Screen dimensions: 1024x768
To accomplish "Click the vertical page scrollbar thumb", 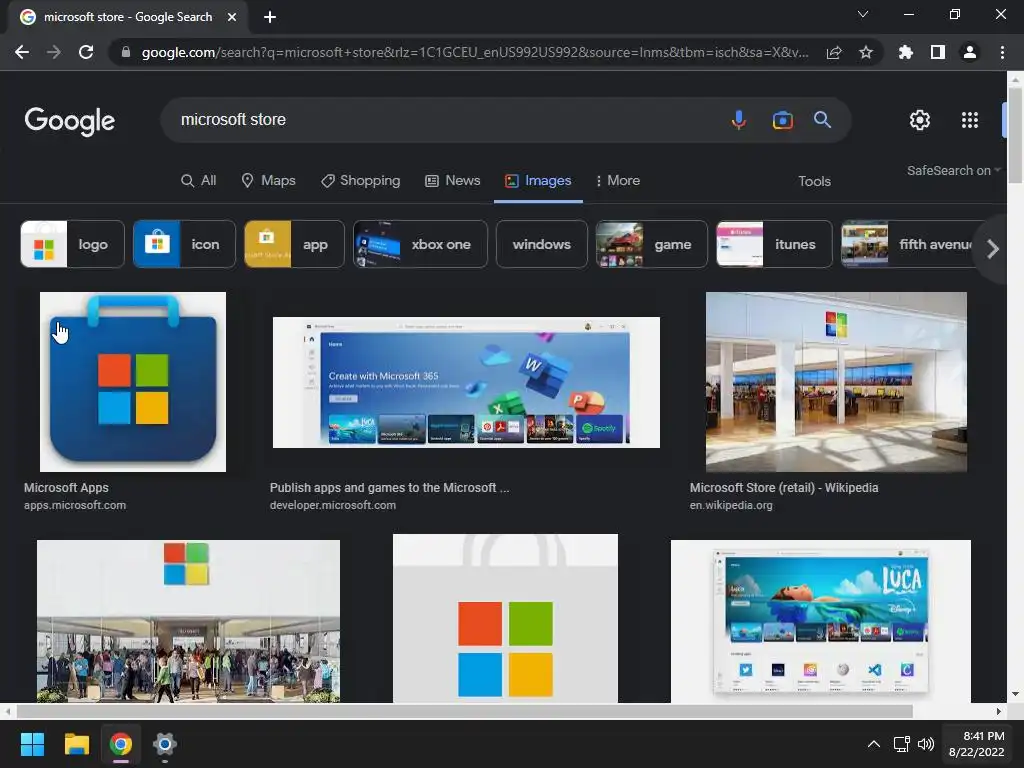I will pos(1015,134).
